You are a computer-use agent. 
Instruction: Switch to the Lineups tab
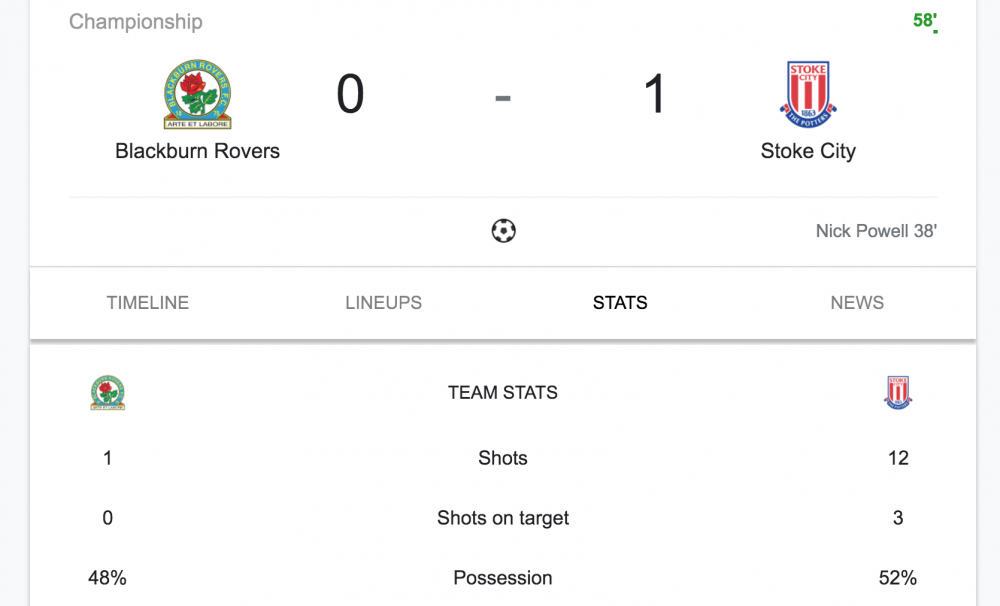coord(383,303)
